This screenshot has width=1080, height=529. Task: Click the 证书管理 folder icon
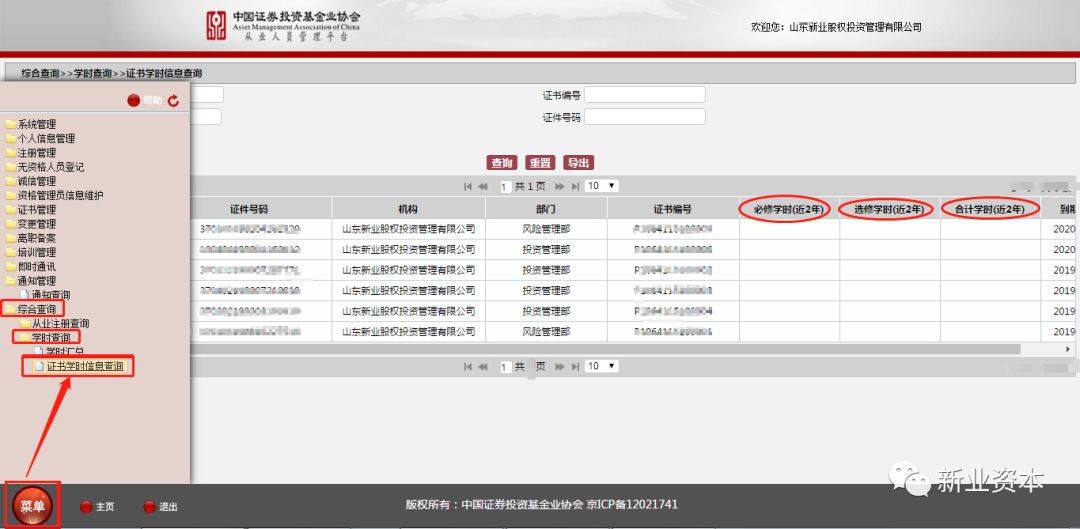click(10, 209)
